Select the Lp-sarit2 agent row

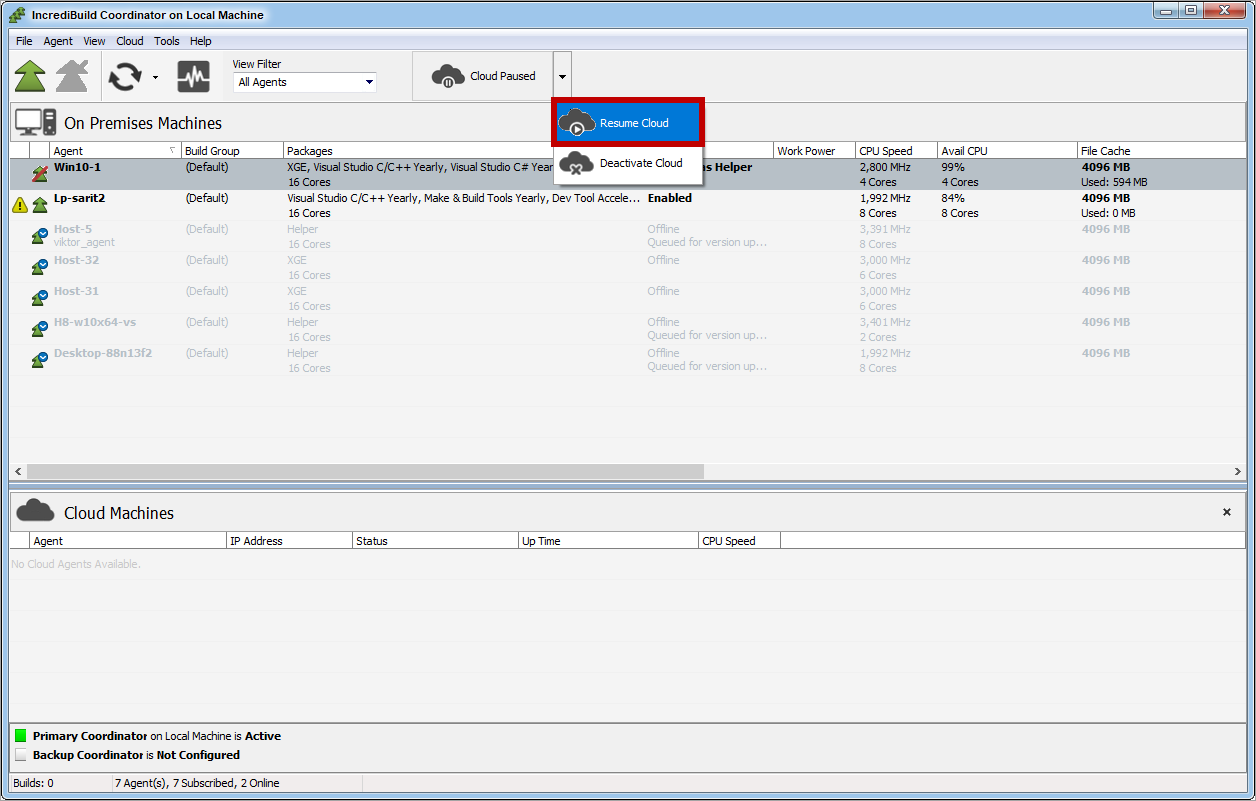(x=627, y=205)
